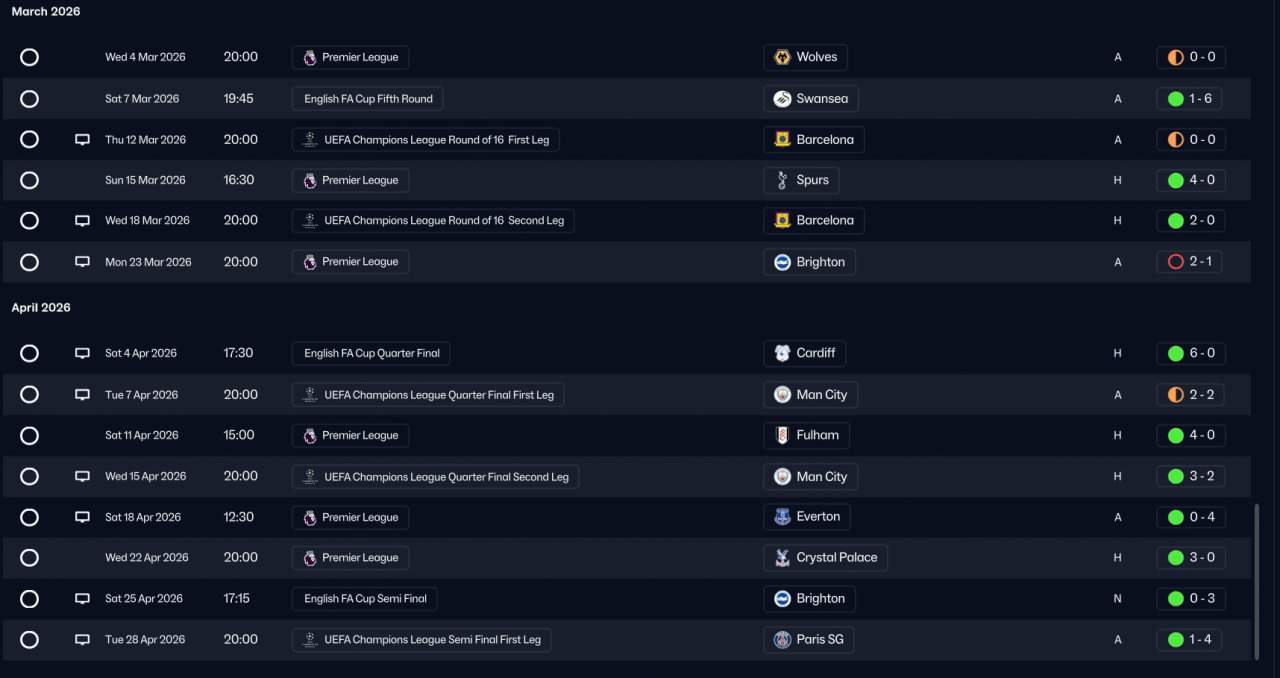Image resolution: width=1280 pixels, height=678 pixels.
Task: Click the Paris SG club badge
Action: [x=782, y=640]
